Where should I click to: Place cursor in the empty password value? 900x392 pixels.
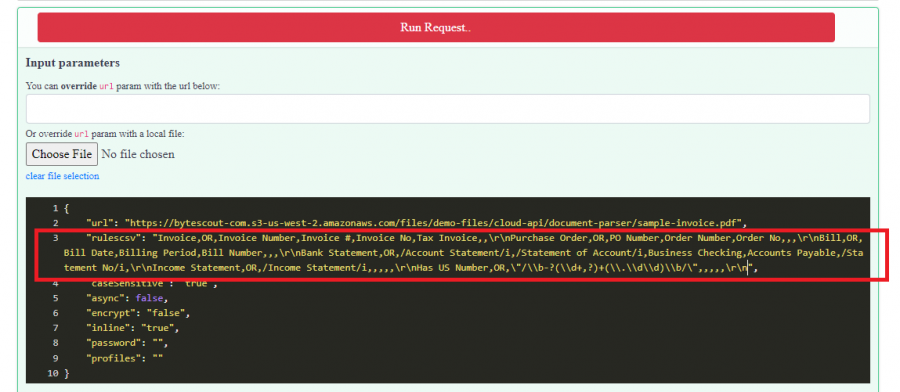coord(157,343)
